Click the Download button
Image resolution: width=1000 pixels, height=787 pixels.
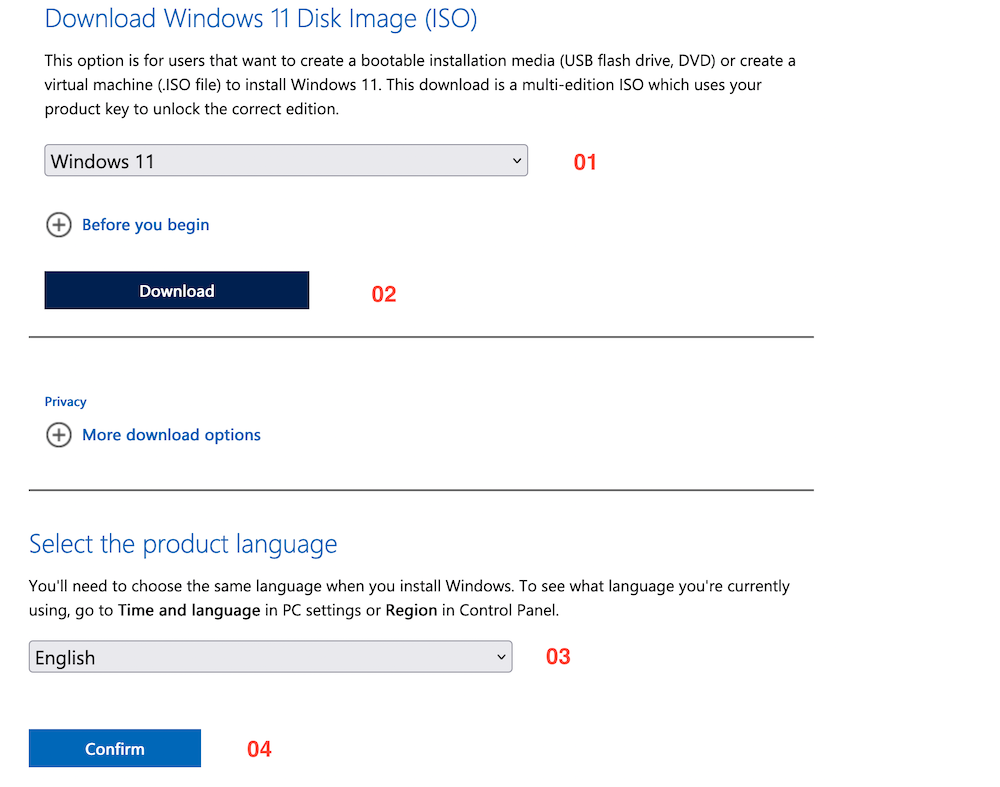(176, 290)
